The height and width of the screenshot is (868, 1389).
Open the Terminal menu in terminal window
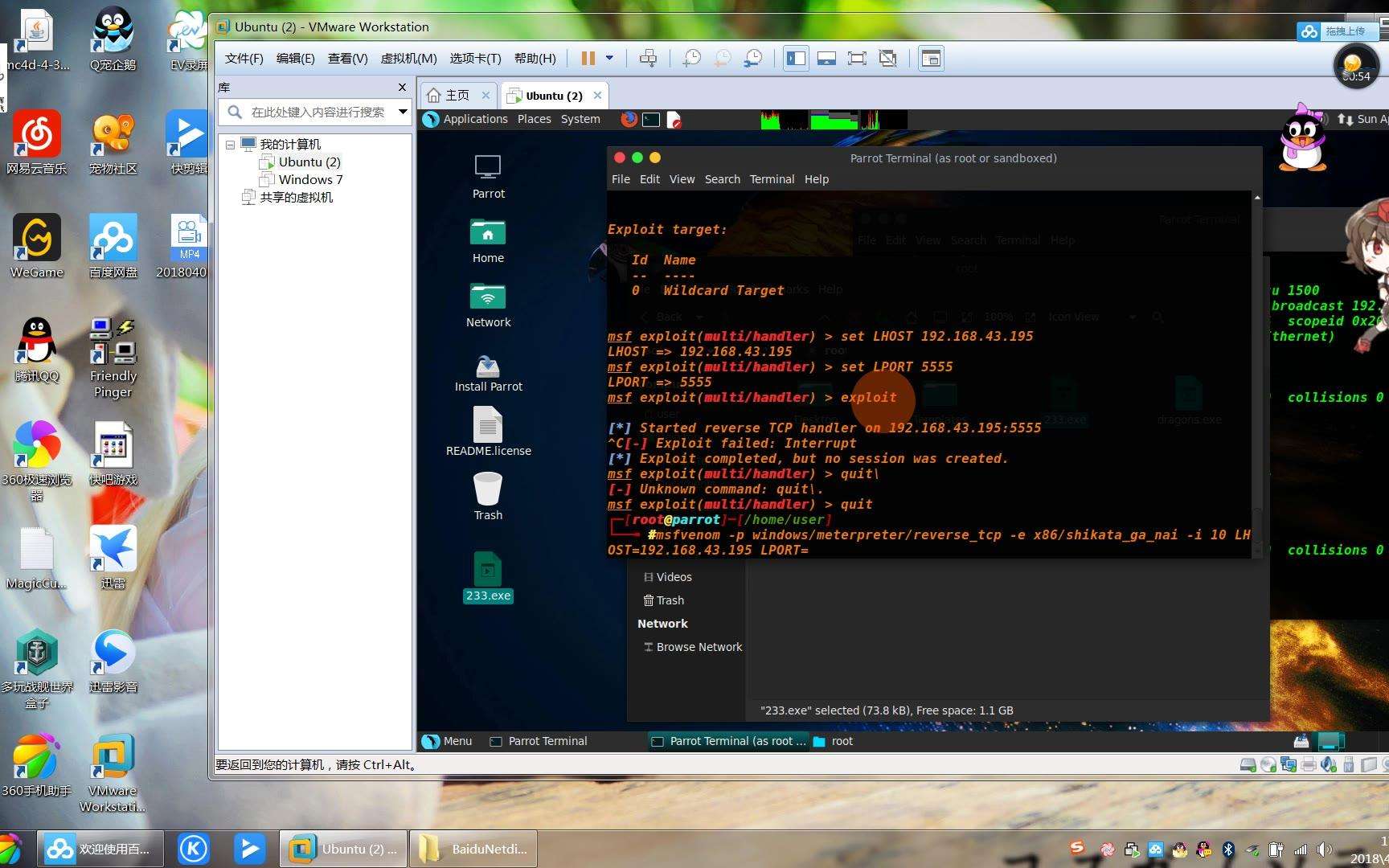772,179
